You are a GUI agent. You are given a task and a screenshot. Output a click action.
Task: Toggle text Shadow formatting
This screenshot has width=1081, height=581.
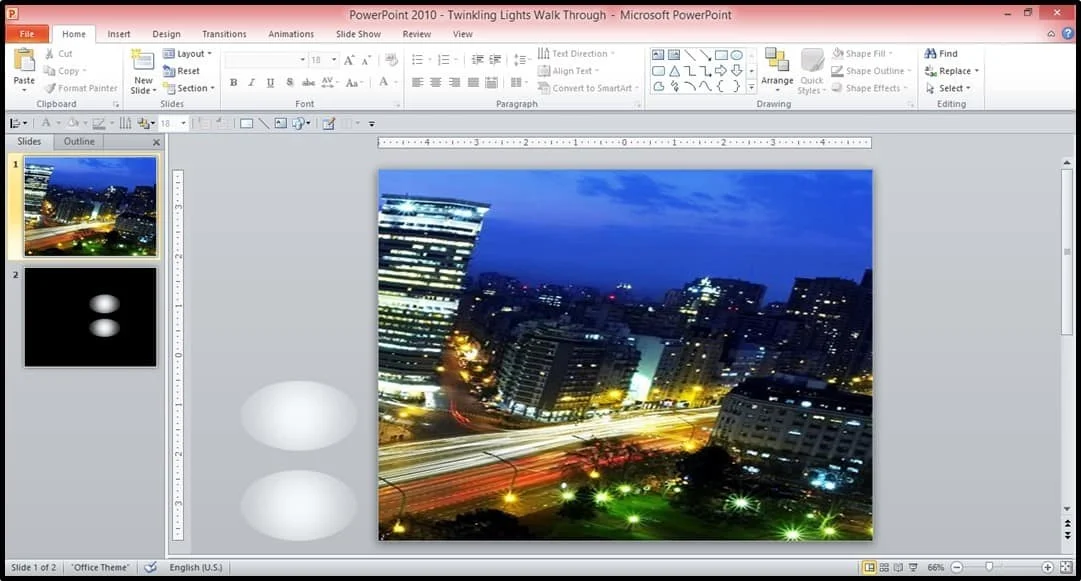(290, 83)
